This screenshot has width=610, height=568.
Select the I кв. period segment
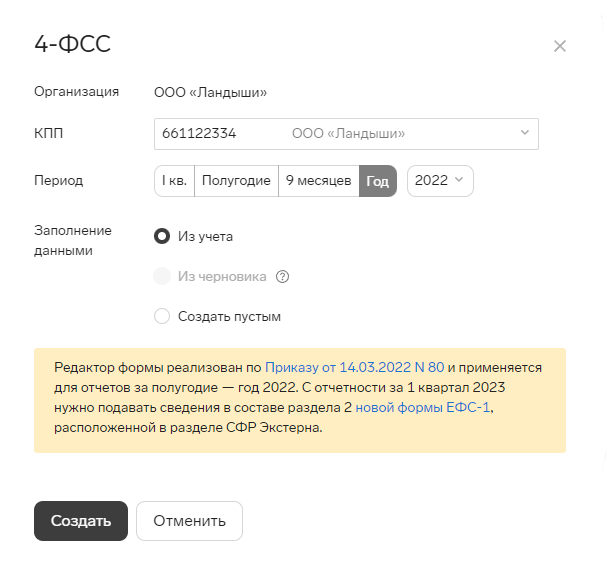[174, 181]
